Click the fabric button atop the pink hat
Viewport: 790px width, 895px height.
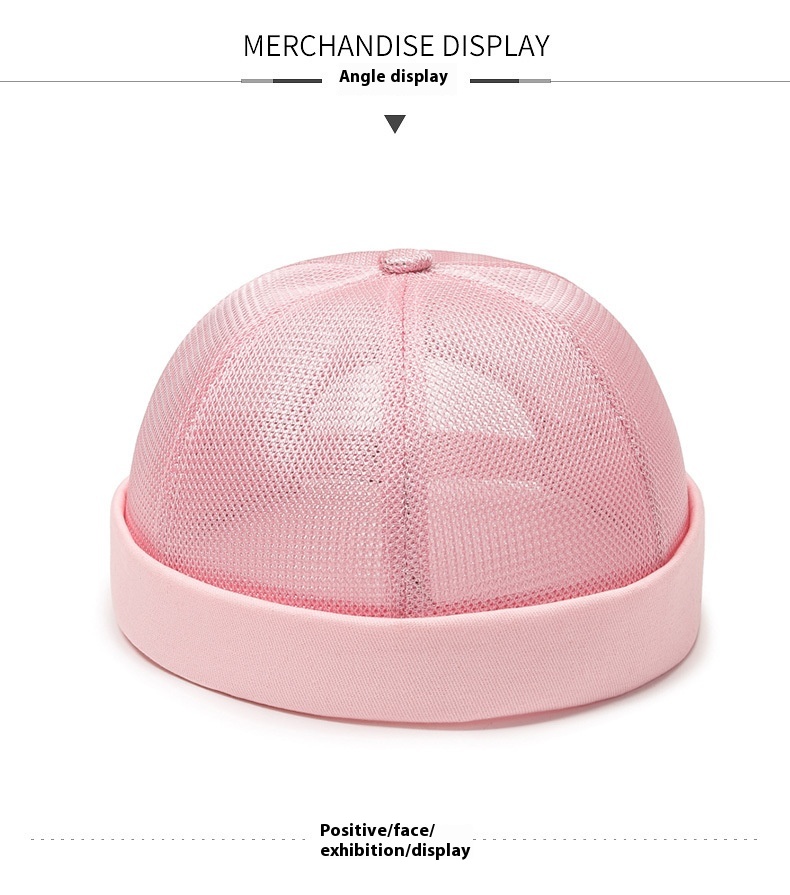(x=404, y=261)
